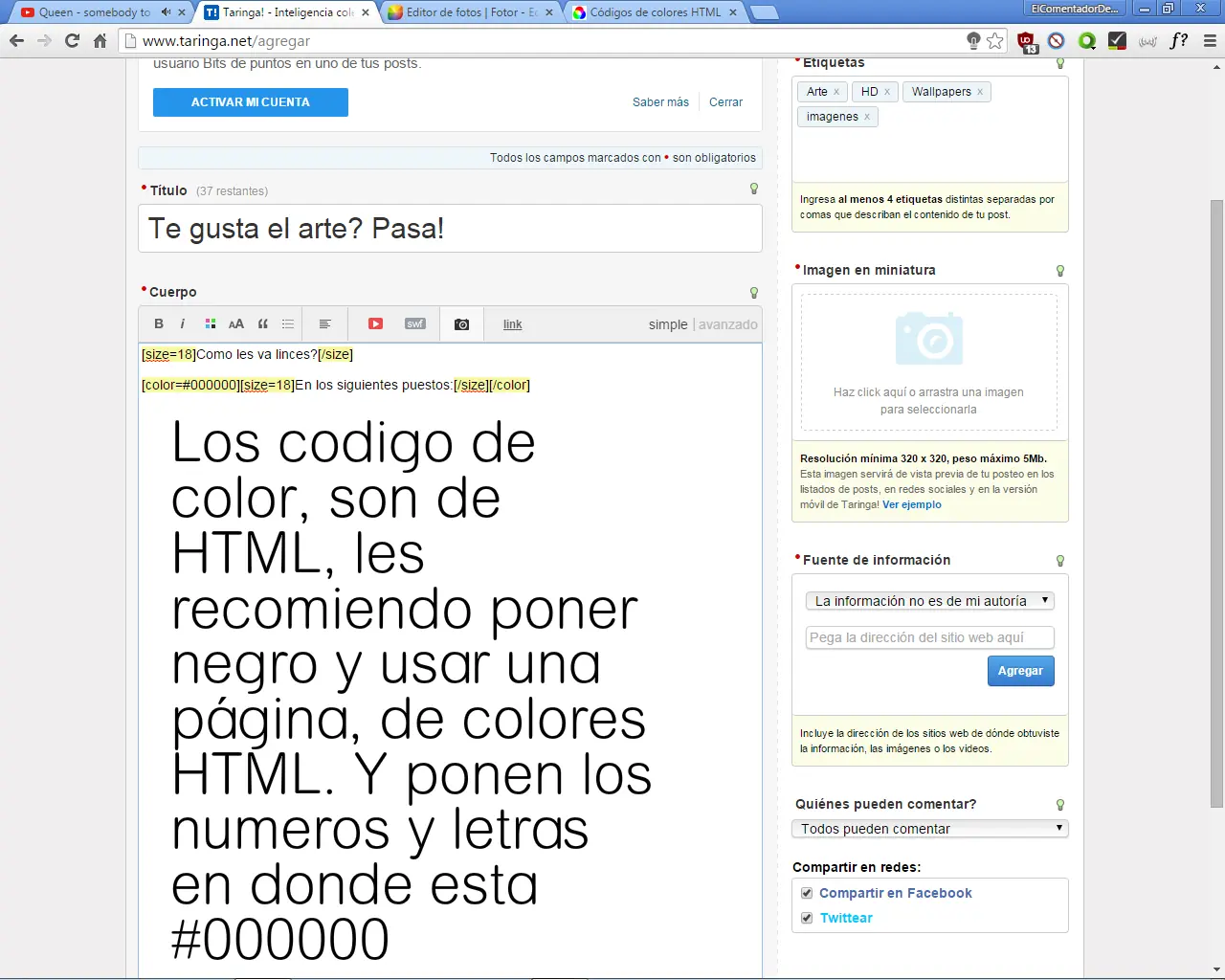Viewport: 1225px width, 980px height.
Task: Open the Chrome main menu
Action: (1210, 40)
